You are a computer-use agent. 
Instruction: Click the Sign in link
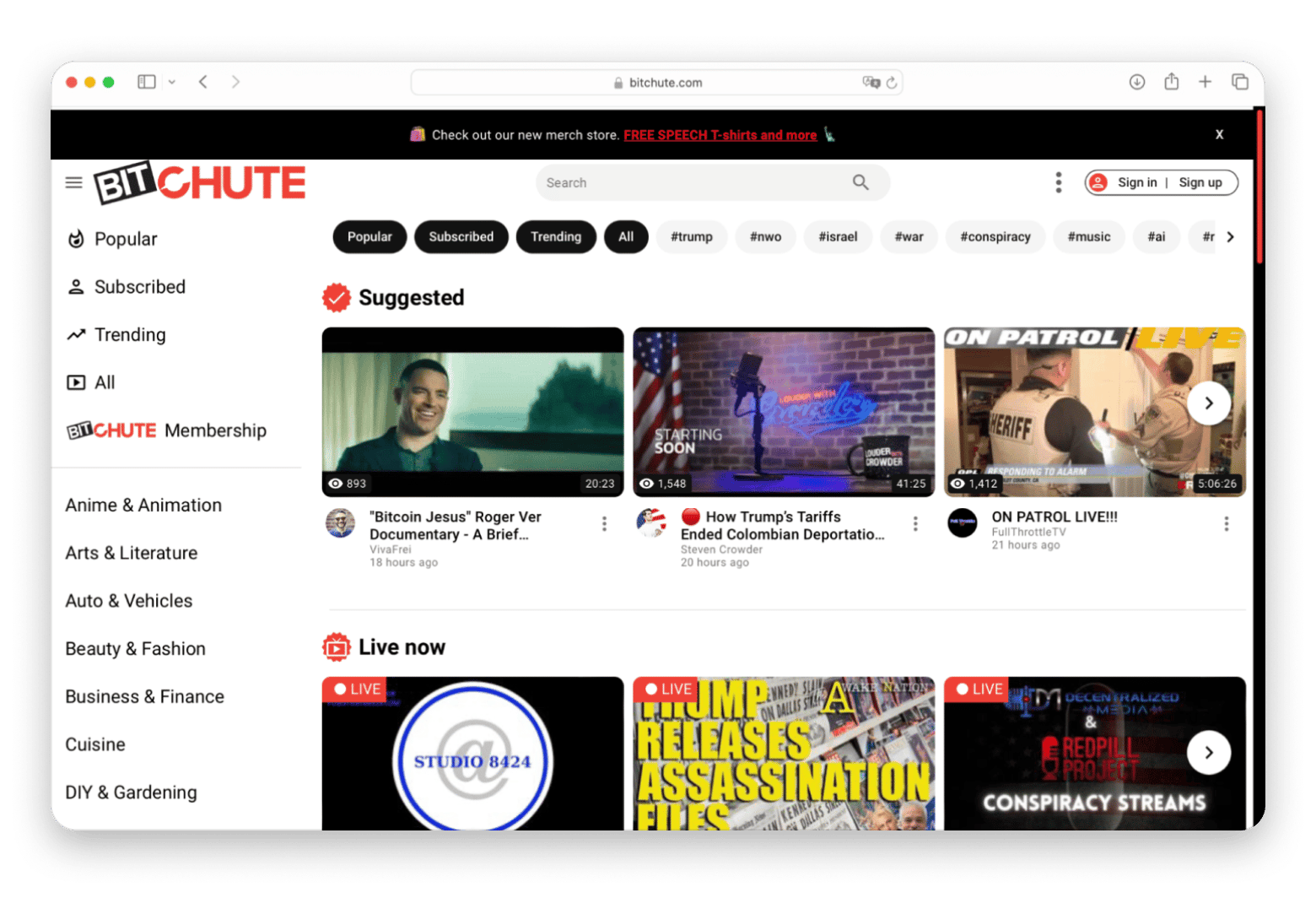pyautogui.click(x=1136, y=182)
